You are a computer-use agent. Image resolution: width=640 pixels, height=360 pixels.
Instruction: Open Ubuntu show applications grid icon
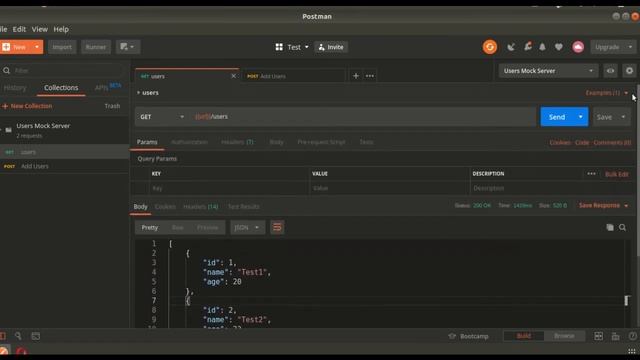tap(631, 351)
